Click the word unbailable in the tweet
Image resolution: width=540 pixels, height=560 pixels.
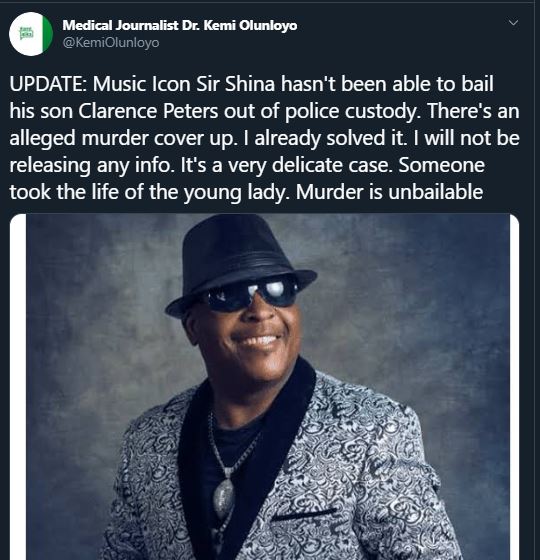coord(435,192)
